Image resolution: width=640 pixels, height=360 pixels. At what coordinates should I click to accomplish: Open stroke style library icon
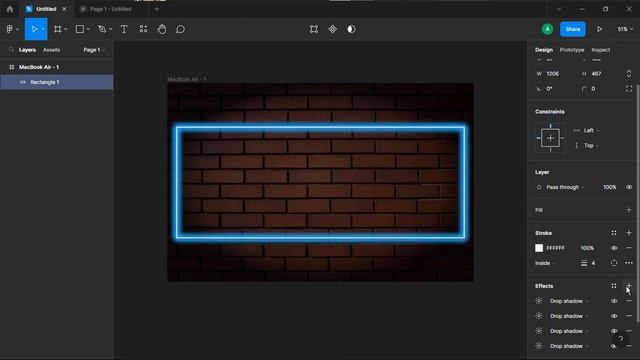613,233
